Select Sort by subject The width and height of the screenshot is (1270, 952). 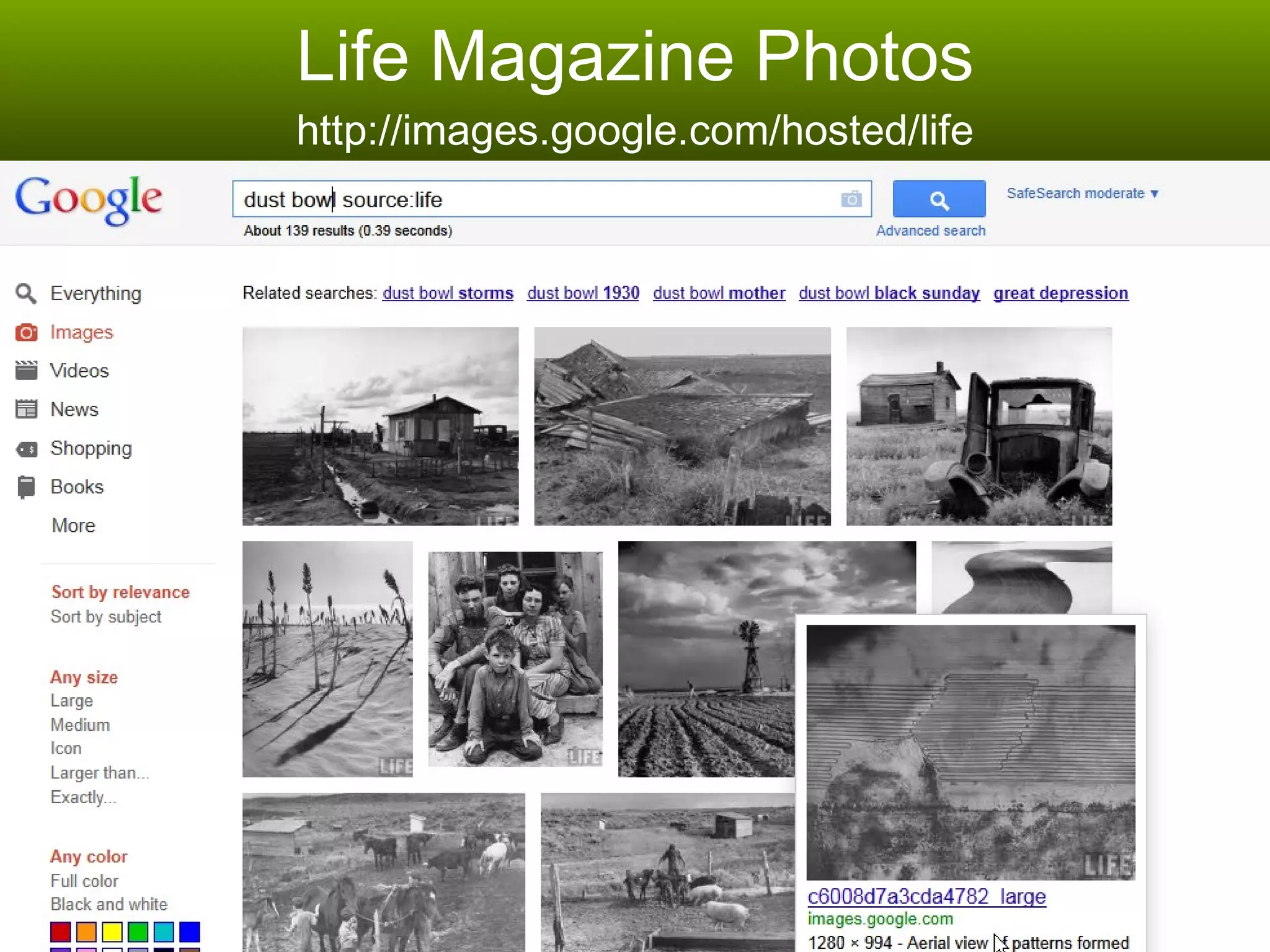(106, 617)
